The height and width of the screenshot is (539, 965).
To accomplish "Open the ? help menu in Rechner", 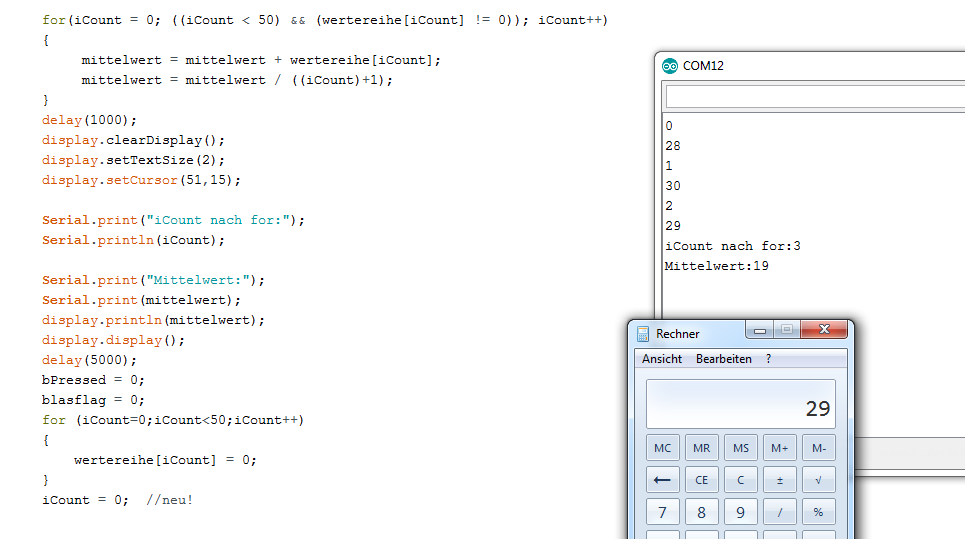I will click(768, 359).
